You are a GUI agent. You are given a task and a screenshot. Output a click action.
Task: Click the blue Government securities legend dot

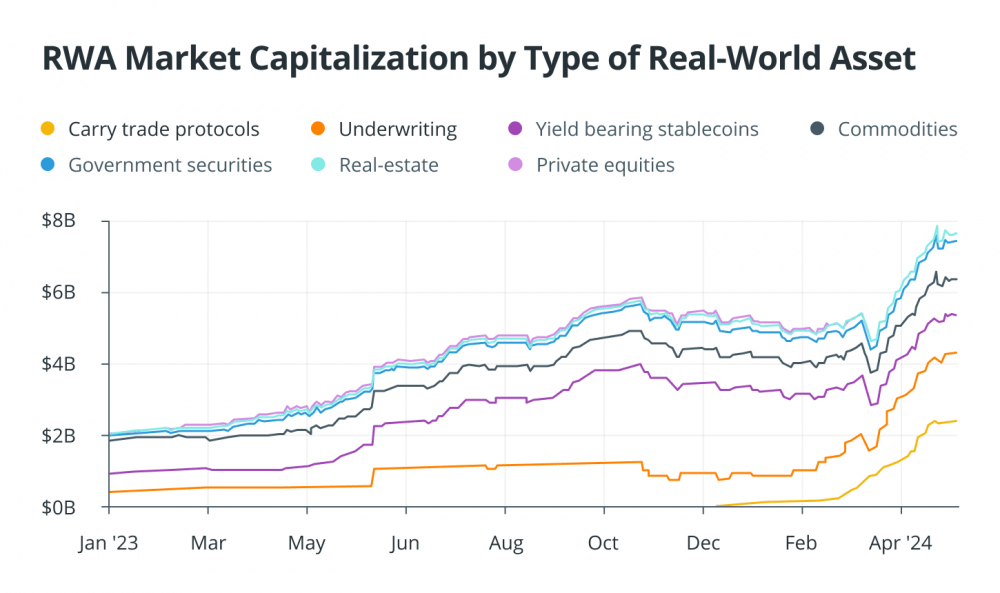click(x=48, y=165)
